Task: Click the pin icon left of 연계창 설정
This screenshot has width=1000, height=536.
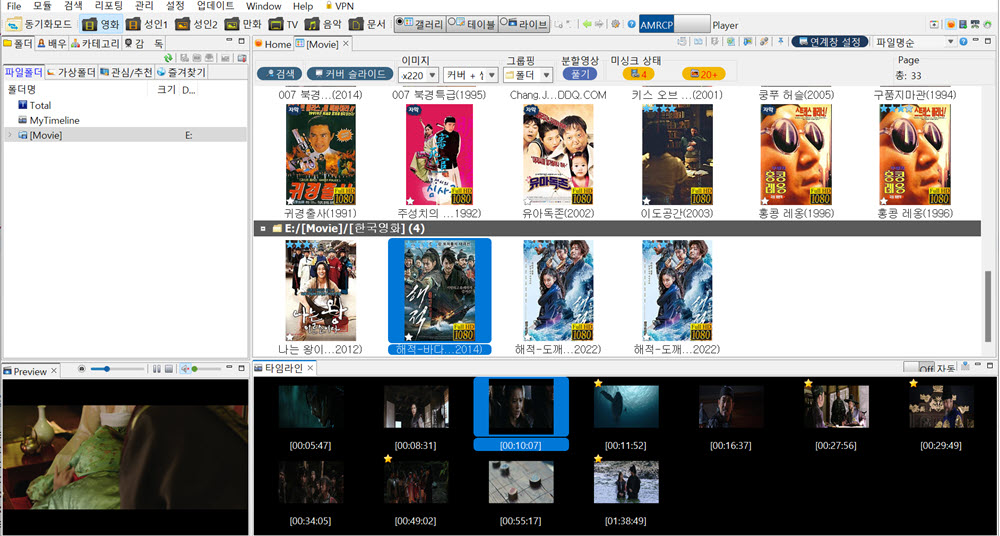Action: click(781, 41)
